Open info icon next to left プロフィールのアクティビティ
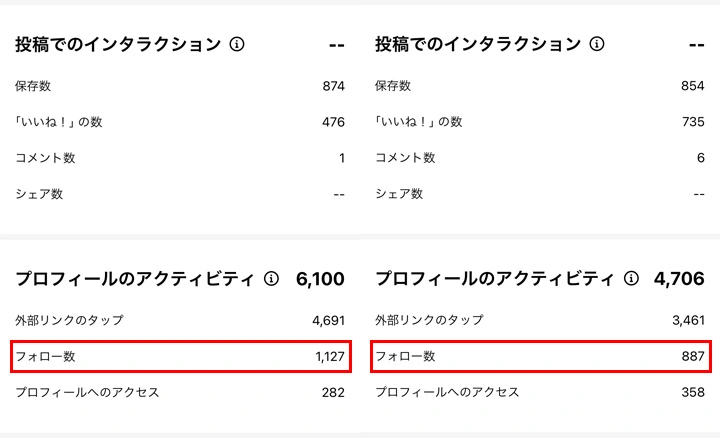Screen dimensions: 720x438 (271, 279)
